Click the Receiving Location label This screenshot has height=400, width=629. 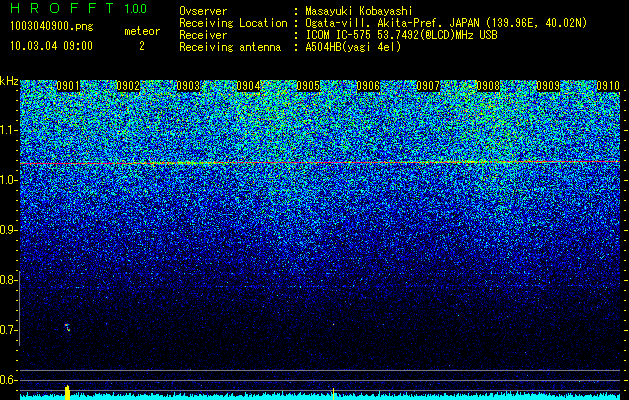point(233,23)
